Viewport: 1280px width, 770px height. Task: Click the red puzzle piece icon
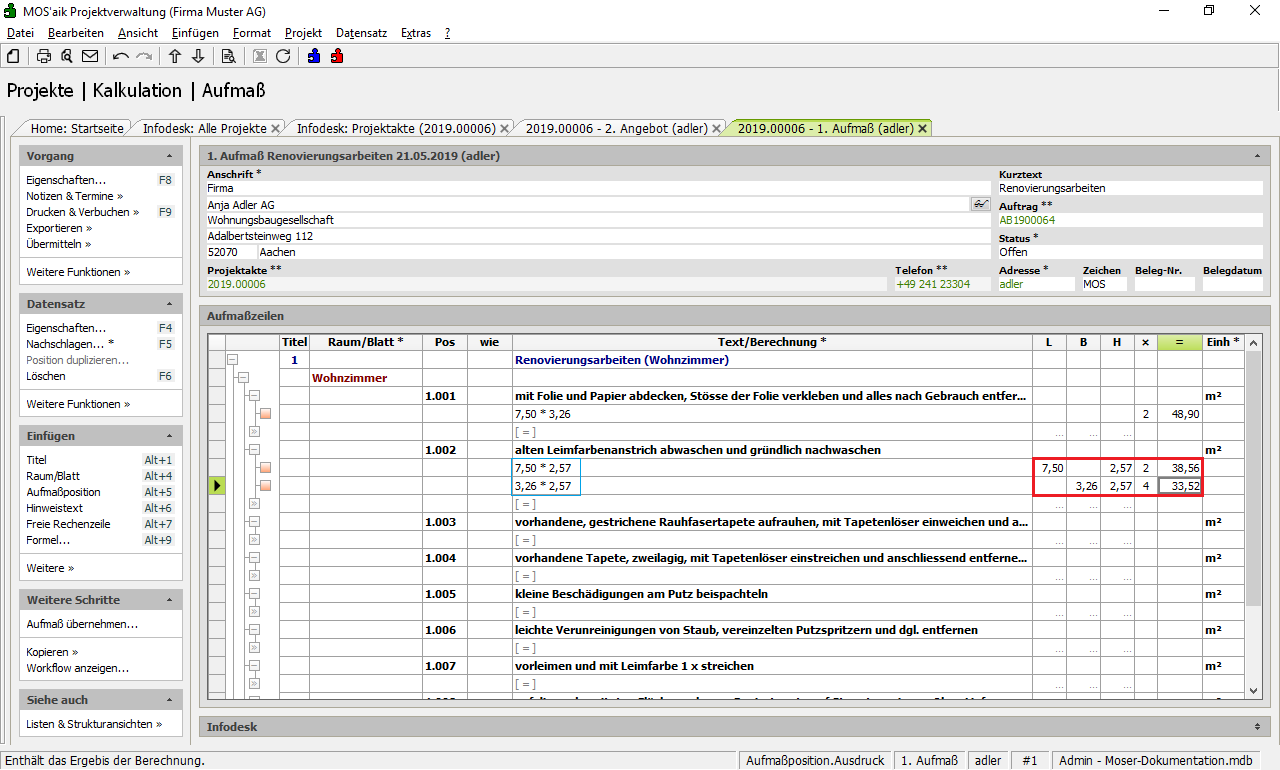[x=337, y=56]
